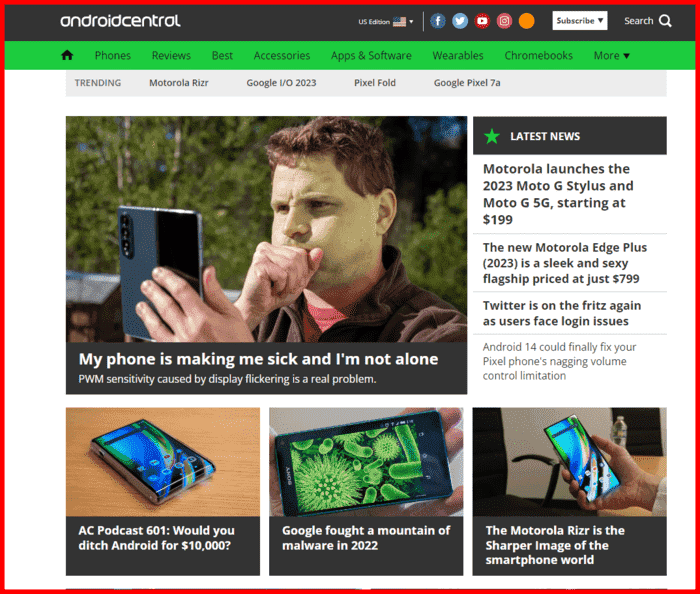Open the Instagram social icon

coord(504,21)
